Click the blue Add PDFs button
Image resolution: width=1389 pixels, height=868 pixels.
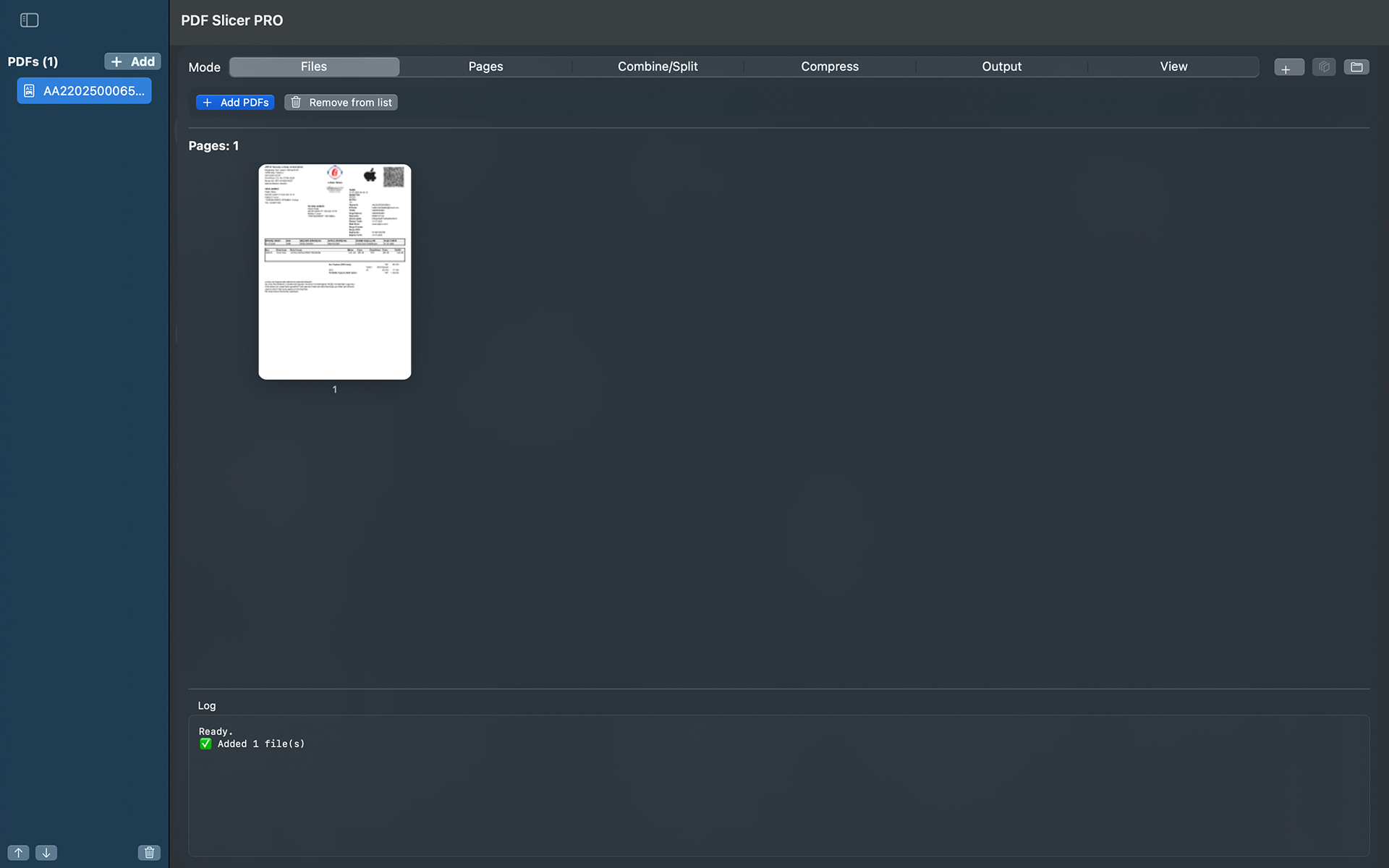pos(235,103)
